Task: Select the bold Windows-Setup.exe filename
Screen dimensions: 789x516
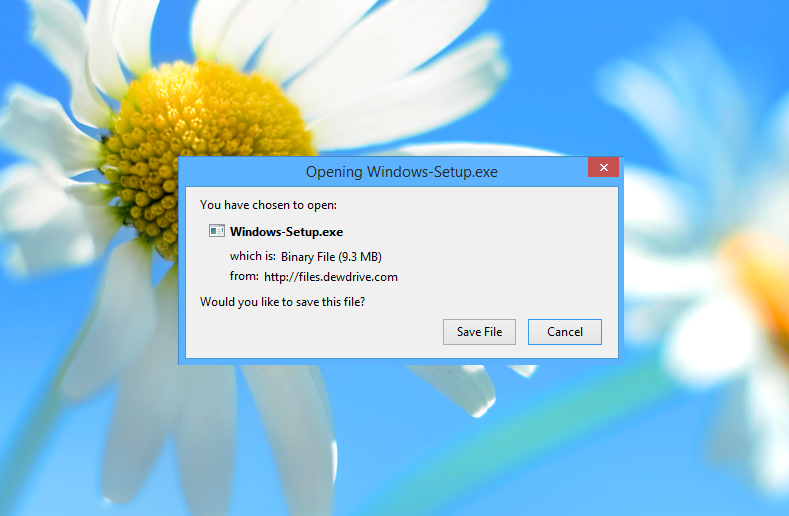Action: pos(286,232)
